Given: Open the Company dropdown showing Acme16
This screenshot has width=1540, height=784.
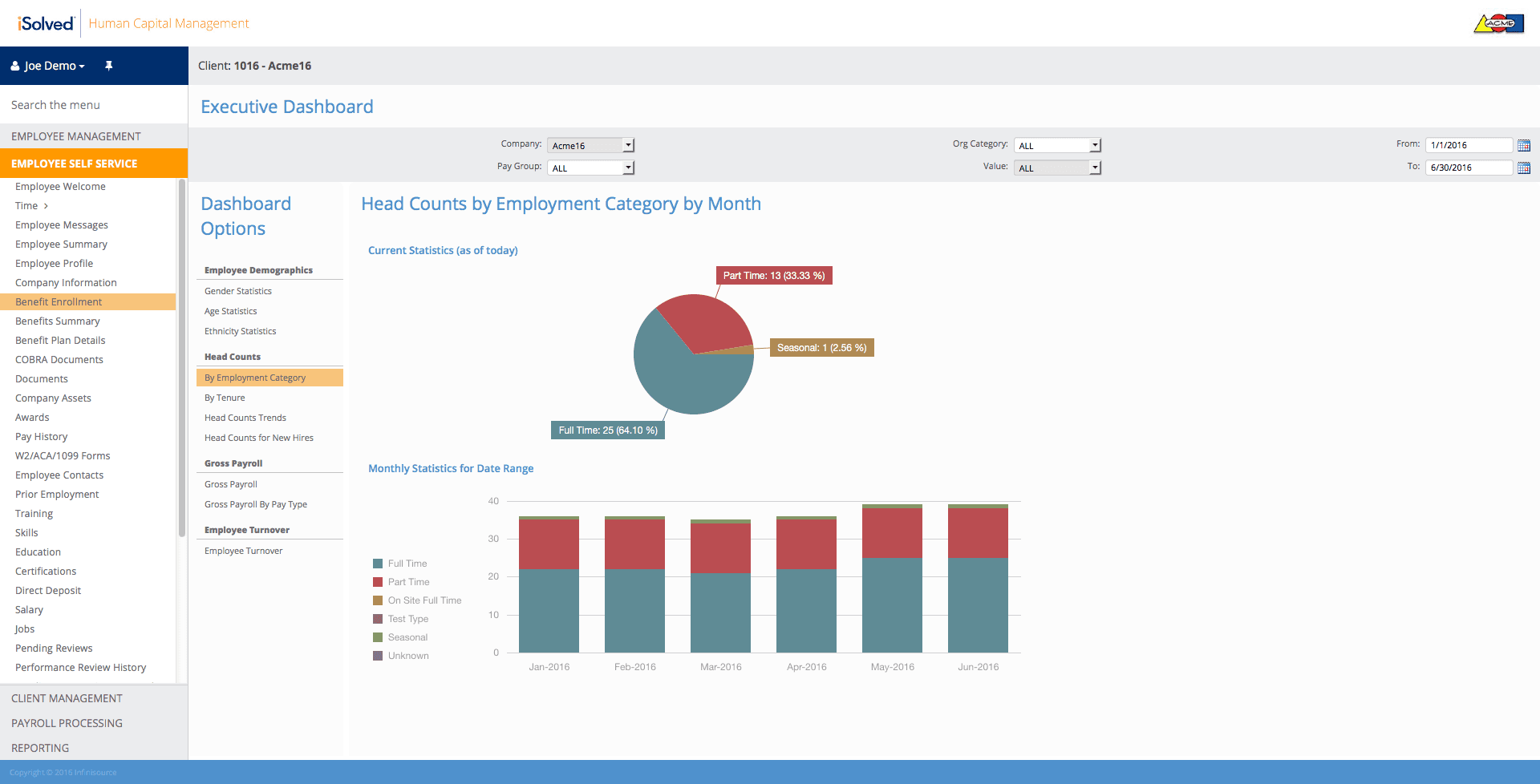Looking at the screenshot, I should pos(591,145).
